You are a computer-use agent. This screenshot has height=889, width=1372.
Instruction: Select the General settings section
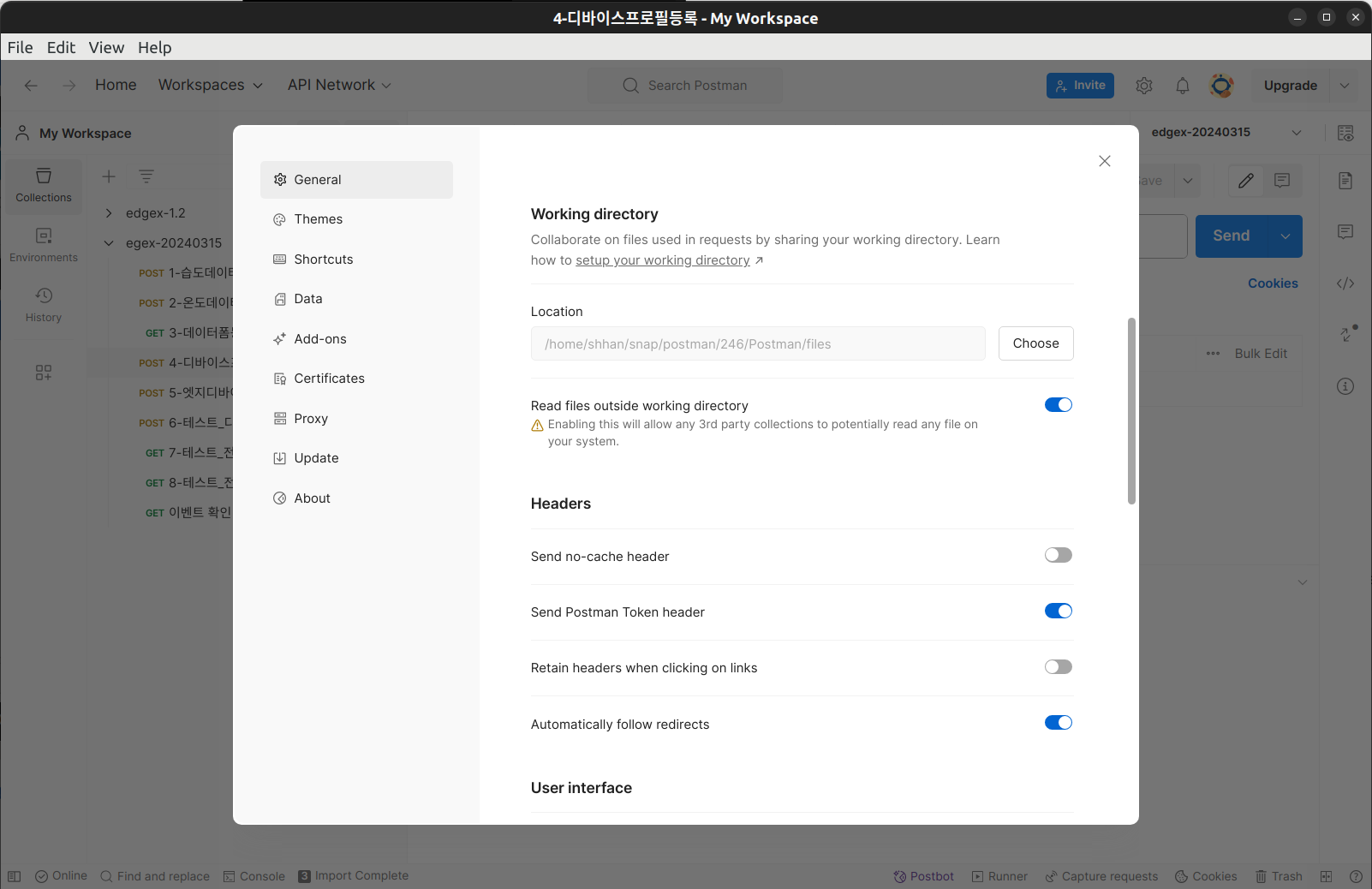[356, 180]
